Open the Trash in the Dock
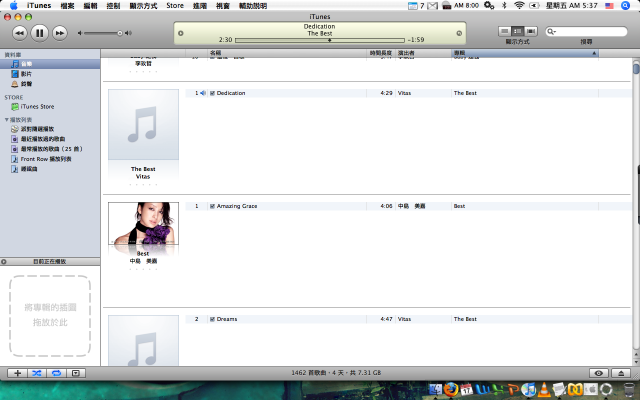This screenshot has height=400, width=640. point(629,391)
